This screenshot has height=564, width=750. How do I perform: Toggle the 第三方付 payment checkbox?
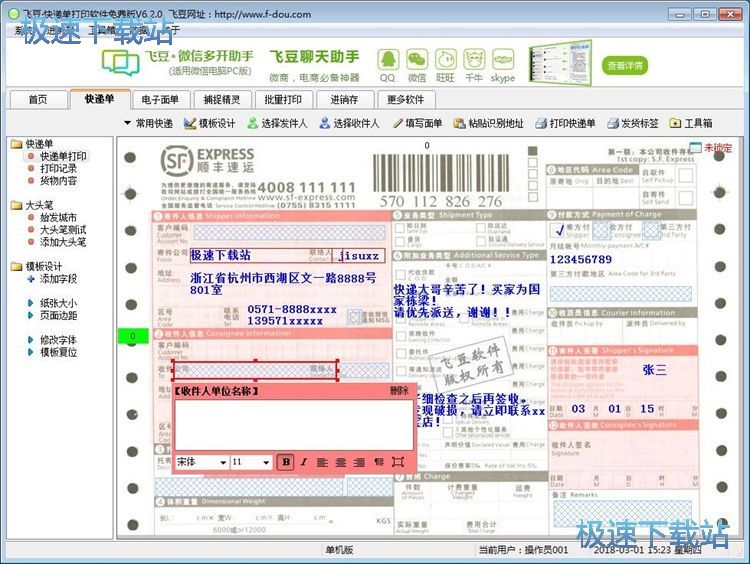651,231
